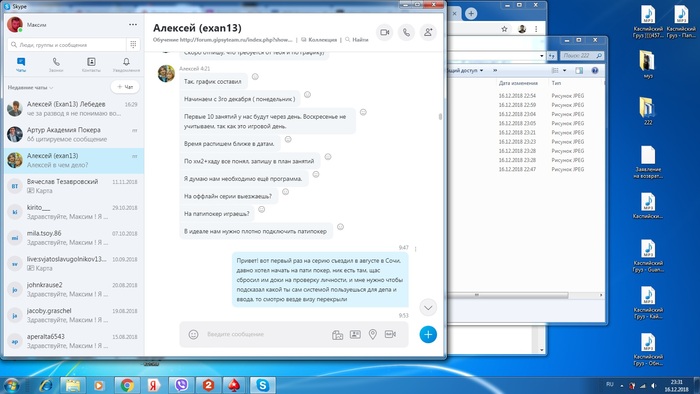Viewport: 700px width, 394px height.
Task: Open the Общий доступ dropdown in Explorer
Action: click(465, 71)
